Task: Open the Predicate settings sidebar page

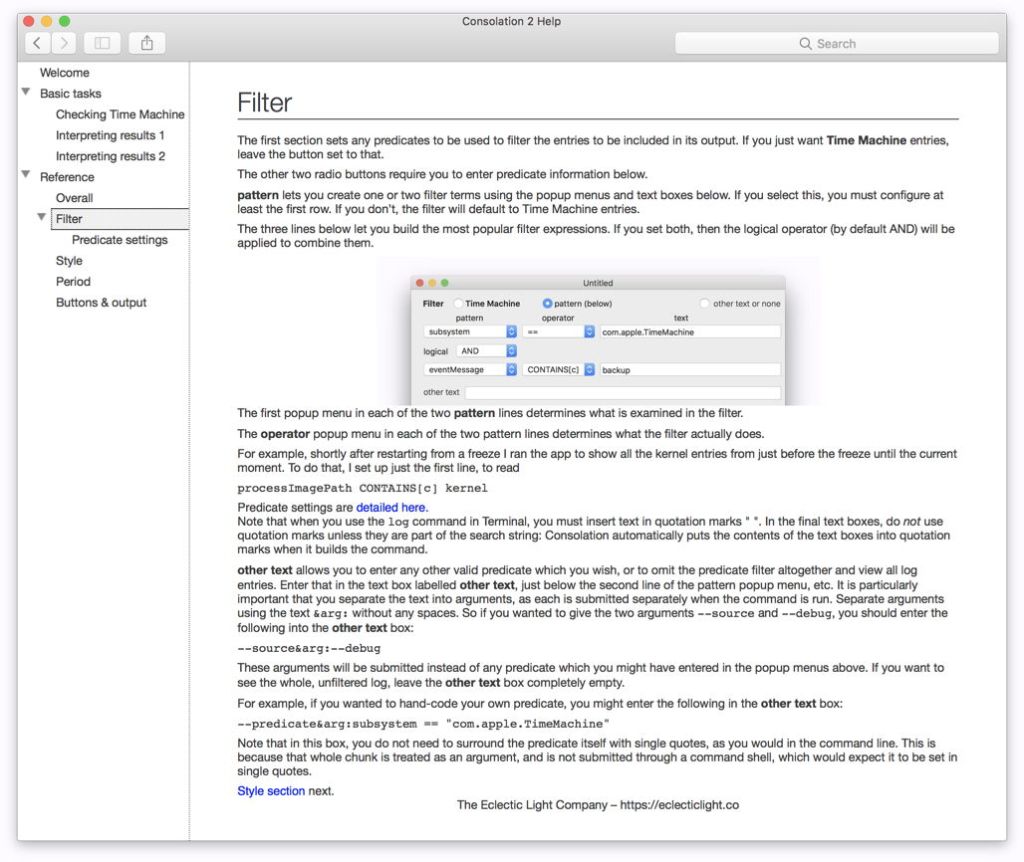Action: [x=119, y=240]
